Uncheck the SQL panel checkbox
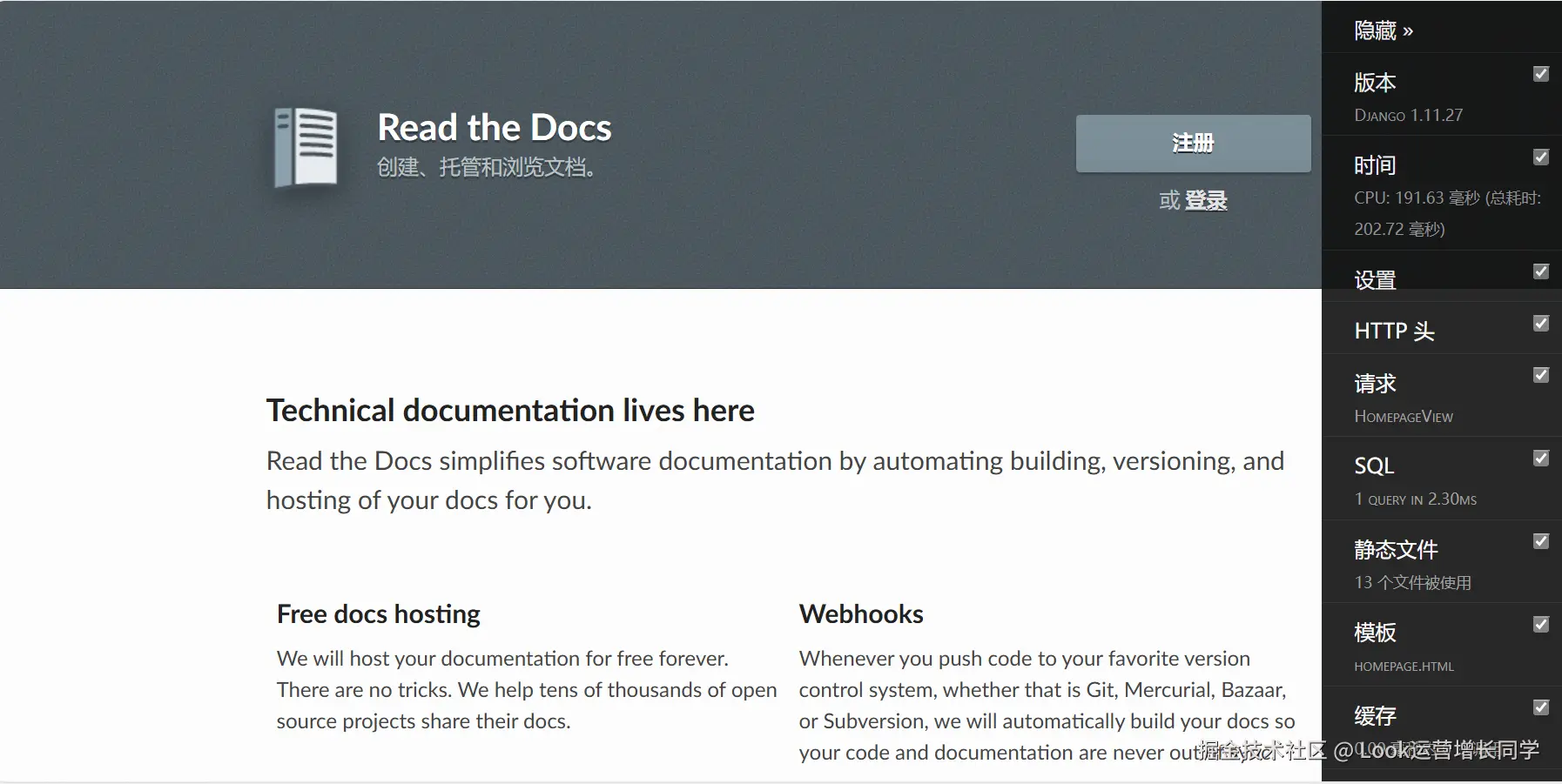 (x=1541, y=459)
